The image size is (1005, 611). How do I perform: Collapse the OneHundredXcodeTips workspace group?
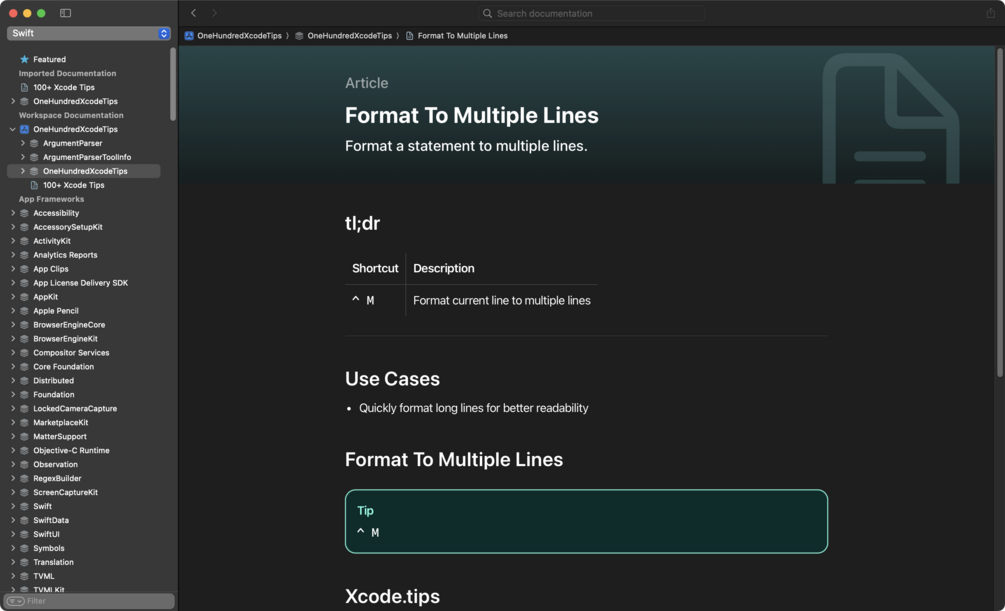pyautogui.click(x=13, y=129)
